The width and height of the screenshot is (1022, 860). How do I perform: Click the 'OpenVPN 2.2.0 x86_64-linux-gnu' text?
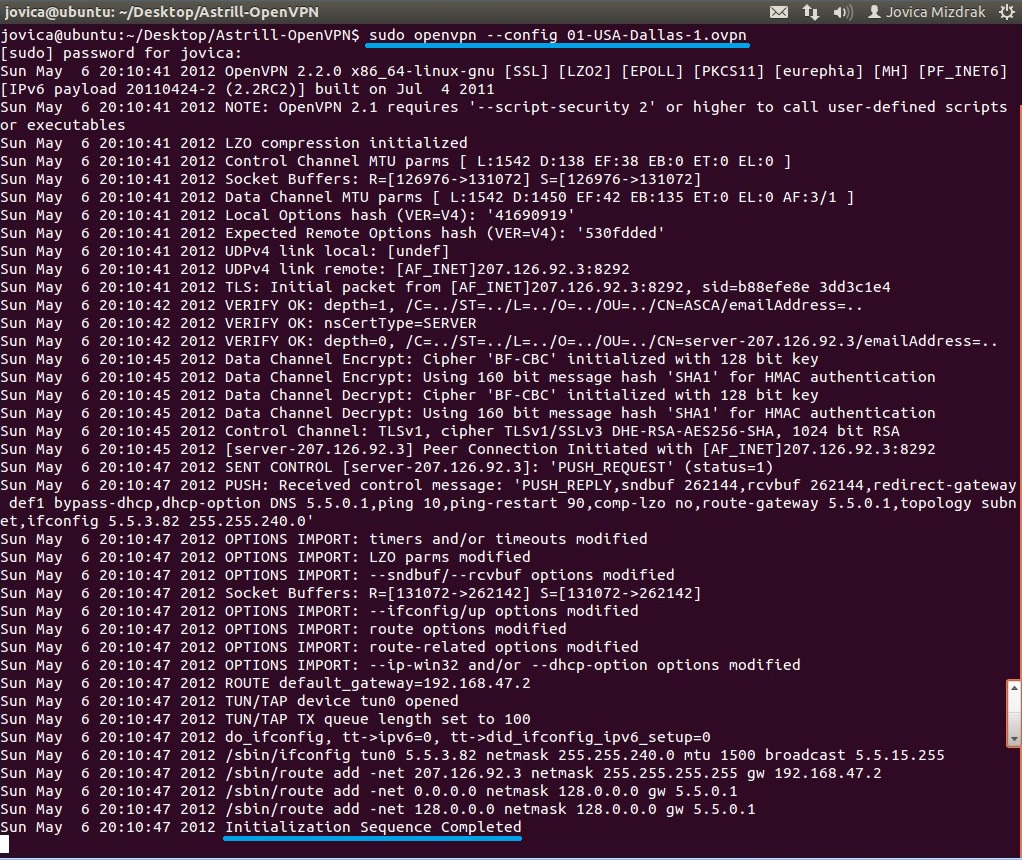[x=360, y=71]
